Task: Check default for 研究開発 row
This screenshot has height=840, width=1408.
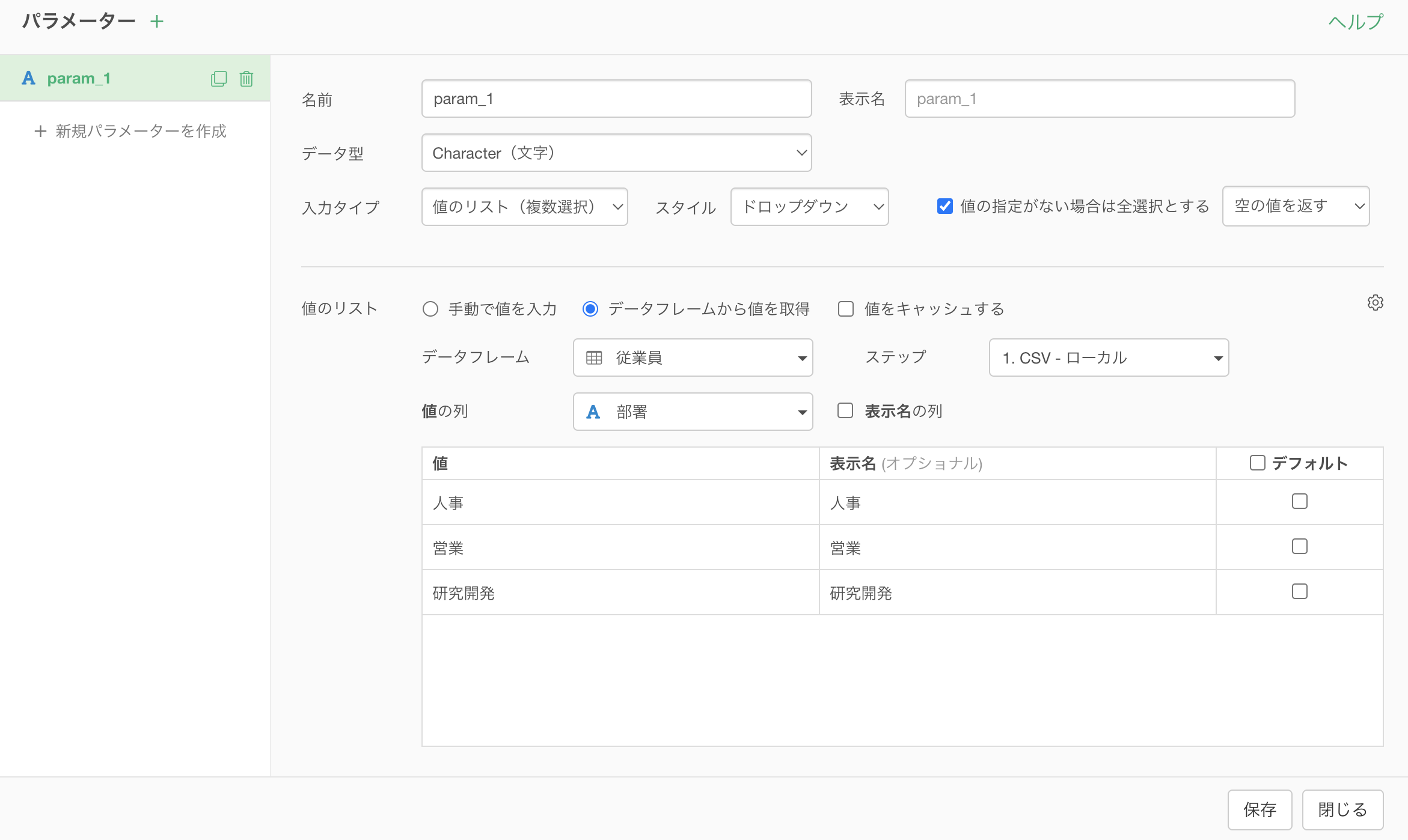Action: pyautogui.click(x=1300, y=591)
